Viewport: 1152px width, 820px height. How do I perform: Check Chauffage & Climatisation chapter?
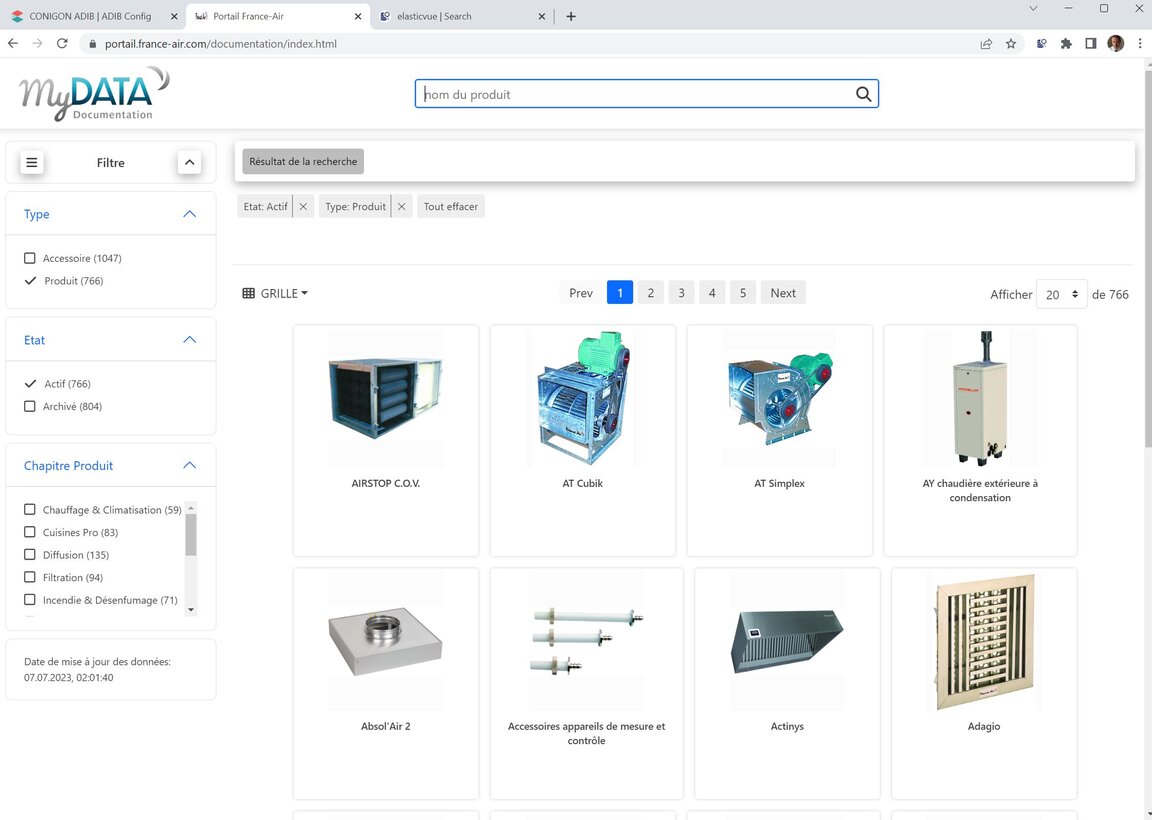coord(29,509)
